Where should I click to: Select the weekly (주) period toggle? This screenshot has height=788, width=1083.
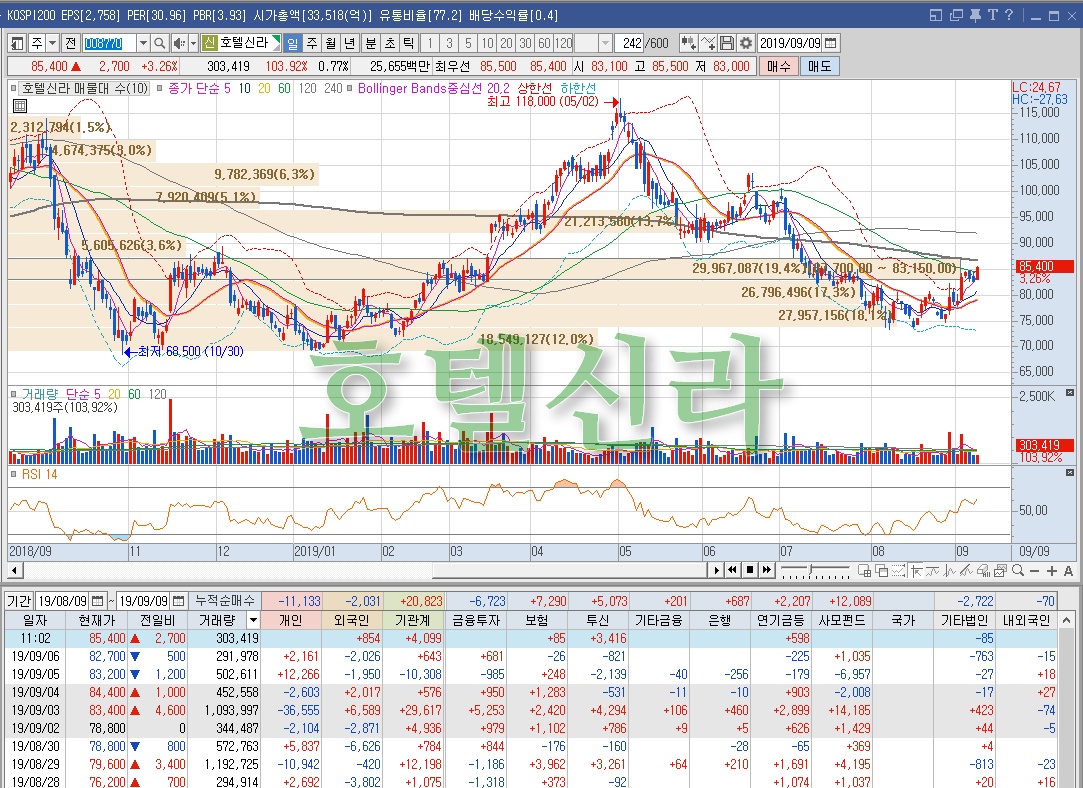312,44
